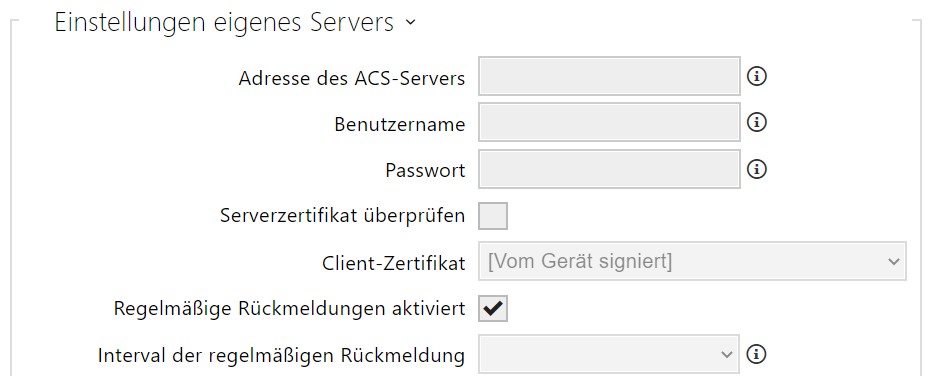
Task: View the Passwort field info tooltip icon
Action: pyautogui.click(x=757, y=169)
